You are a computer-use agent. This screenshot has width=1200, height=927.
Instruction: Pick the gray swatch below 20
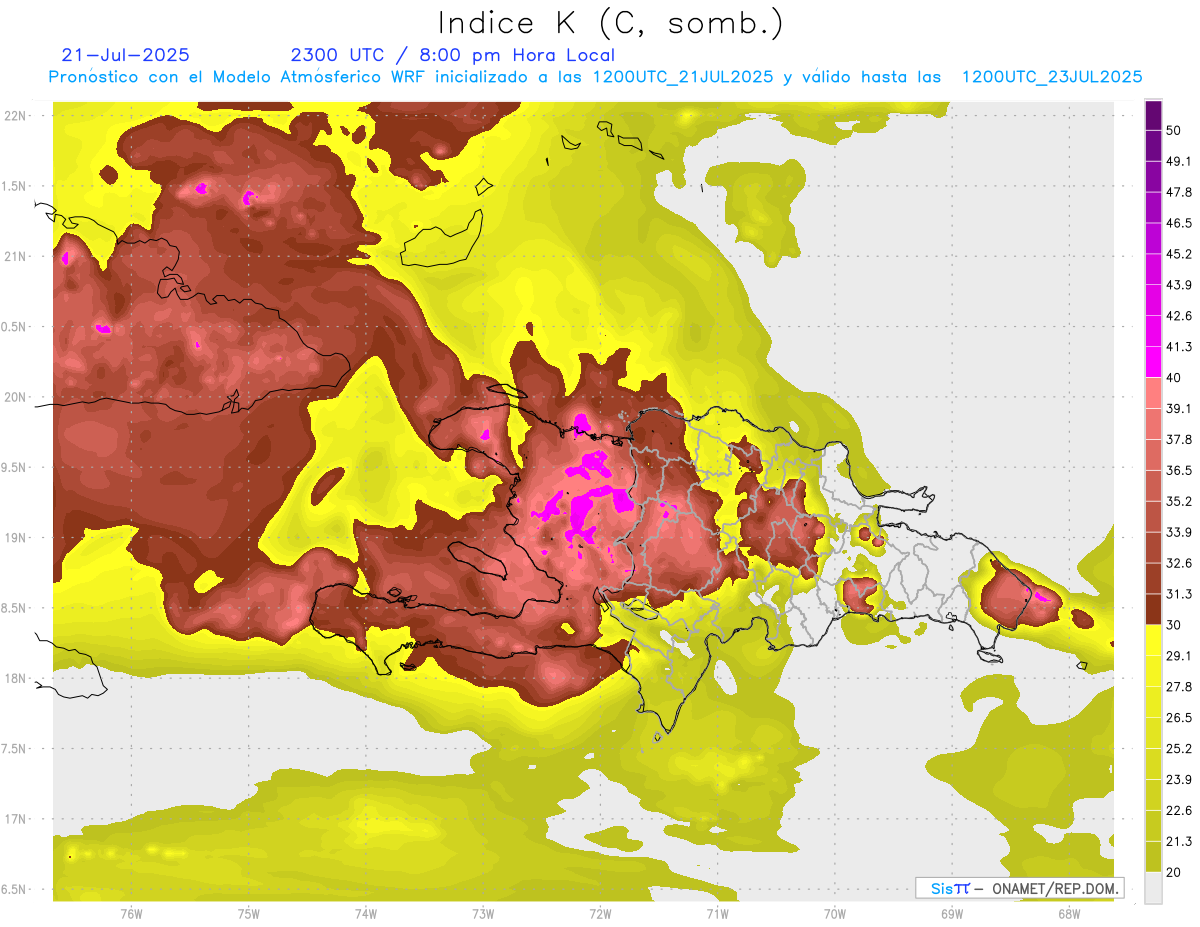(x=1153, y=887)
